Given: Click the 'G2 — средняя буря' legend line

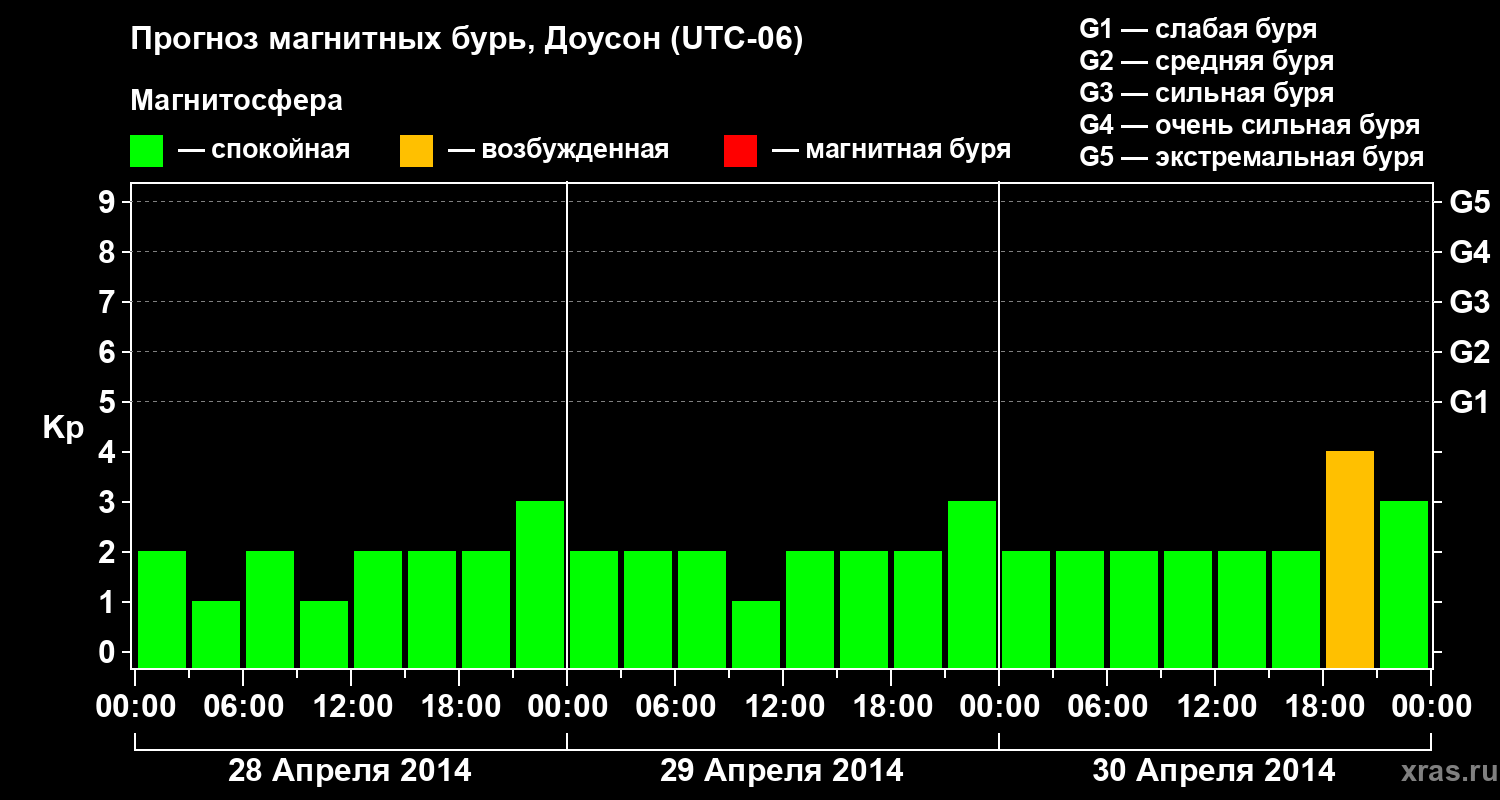Looking at the screenshot, I should click(1206, 61).
